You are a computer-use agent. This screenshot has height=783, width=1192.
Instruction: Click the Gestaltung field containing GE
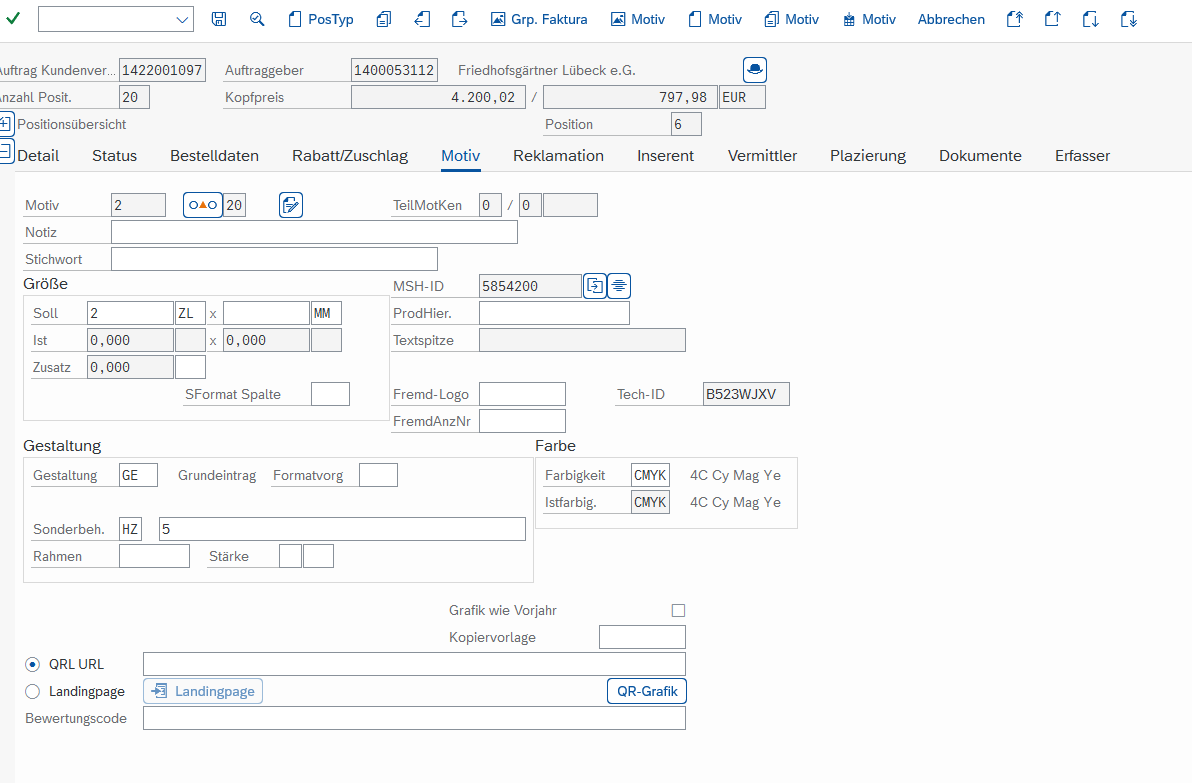[138, 475]
